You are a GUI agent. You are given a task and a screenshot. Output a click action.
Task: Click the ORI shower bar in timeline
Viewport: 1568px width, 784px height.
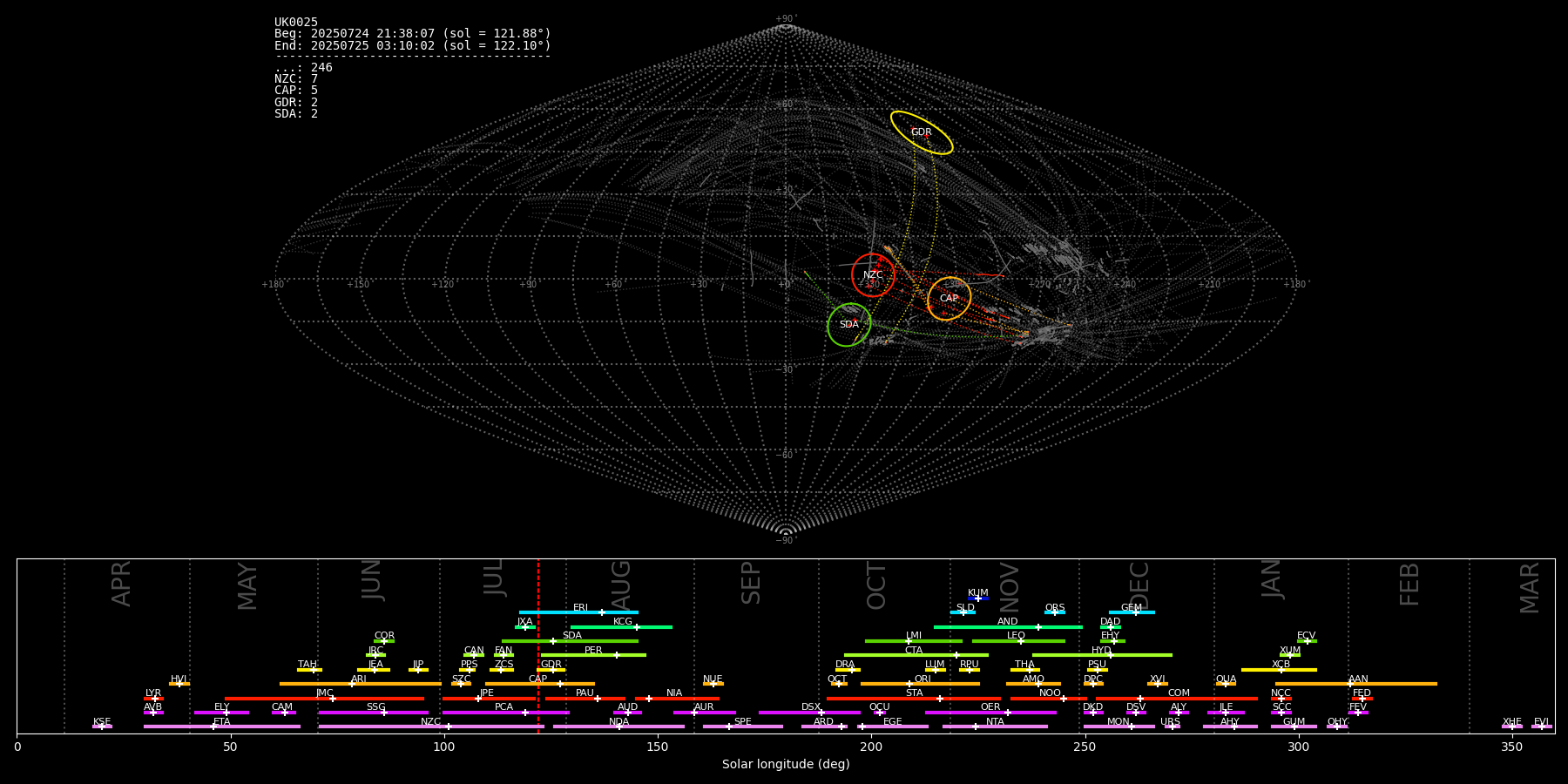[920, 684]
